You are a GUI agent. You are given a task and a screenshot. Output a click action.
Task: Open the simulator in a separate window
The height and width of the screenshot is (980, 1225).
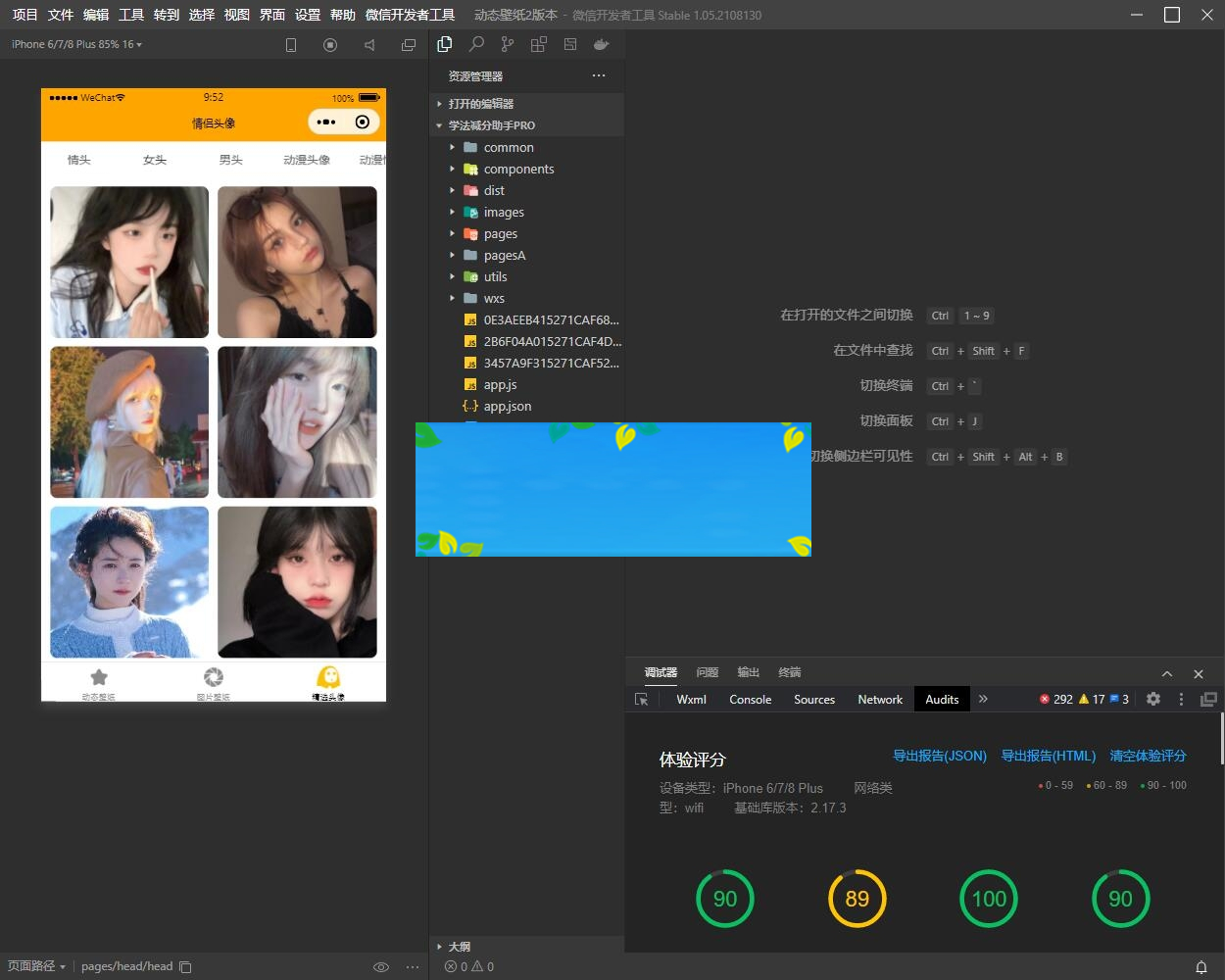click(x=409, y=44)
